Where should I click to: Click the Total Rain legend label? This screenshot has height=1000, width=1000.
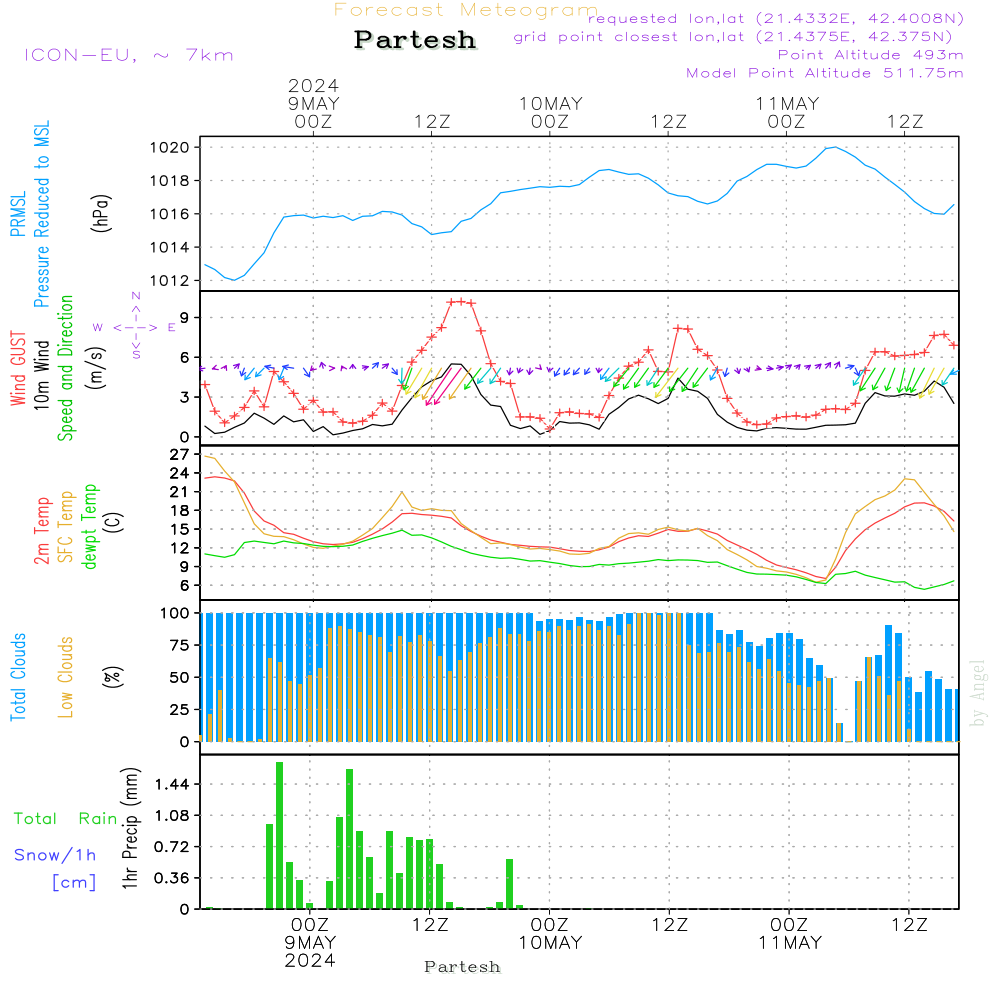point(66,818)
